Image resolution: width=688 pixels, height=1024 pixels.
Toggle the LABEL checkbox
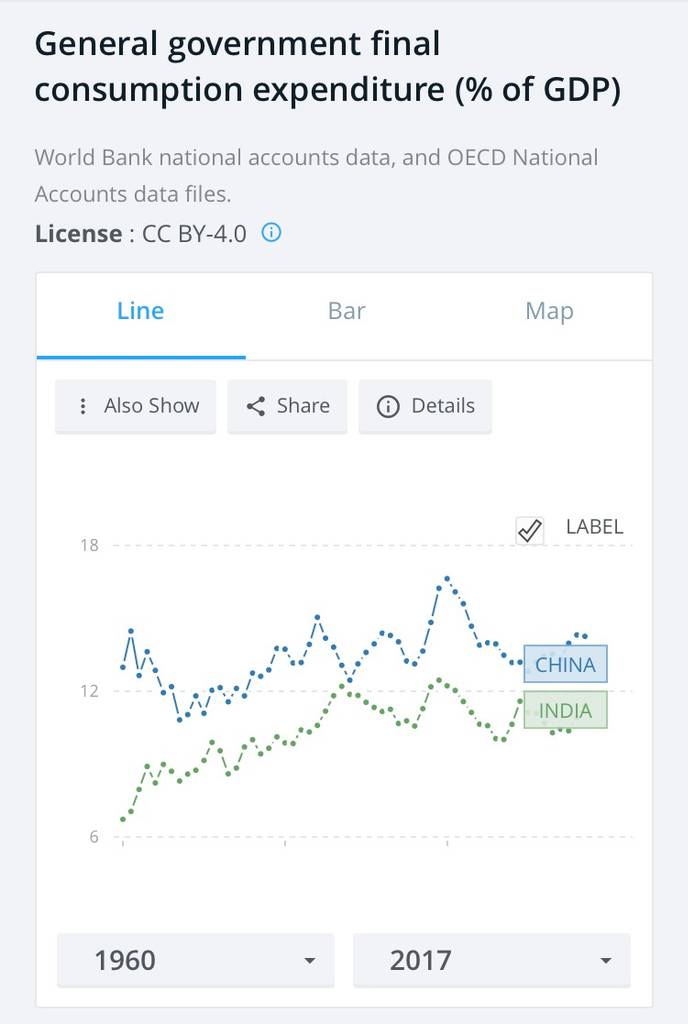point(530,529)
